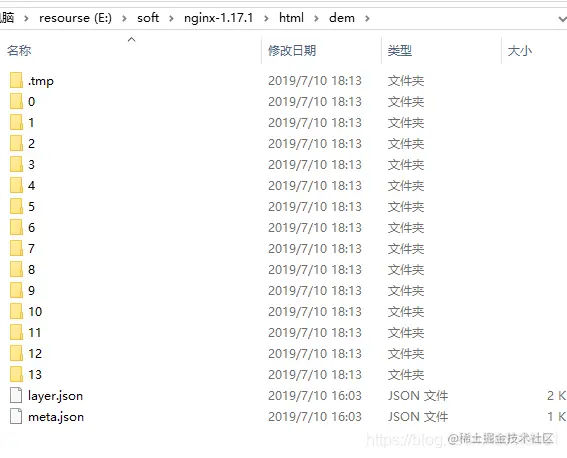The width and height of the screenshot is (567, 458).
Task: Sort by 名称 column header
Action: [19, 51]
